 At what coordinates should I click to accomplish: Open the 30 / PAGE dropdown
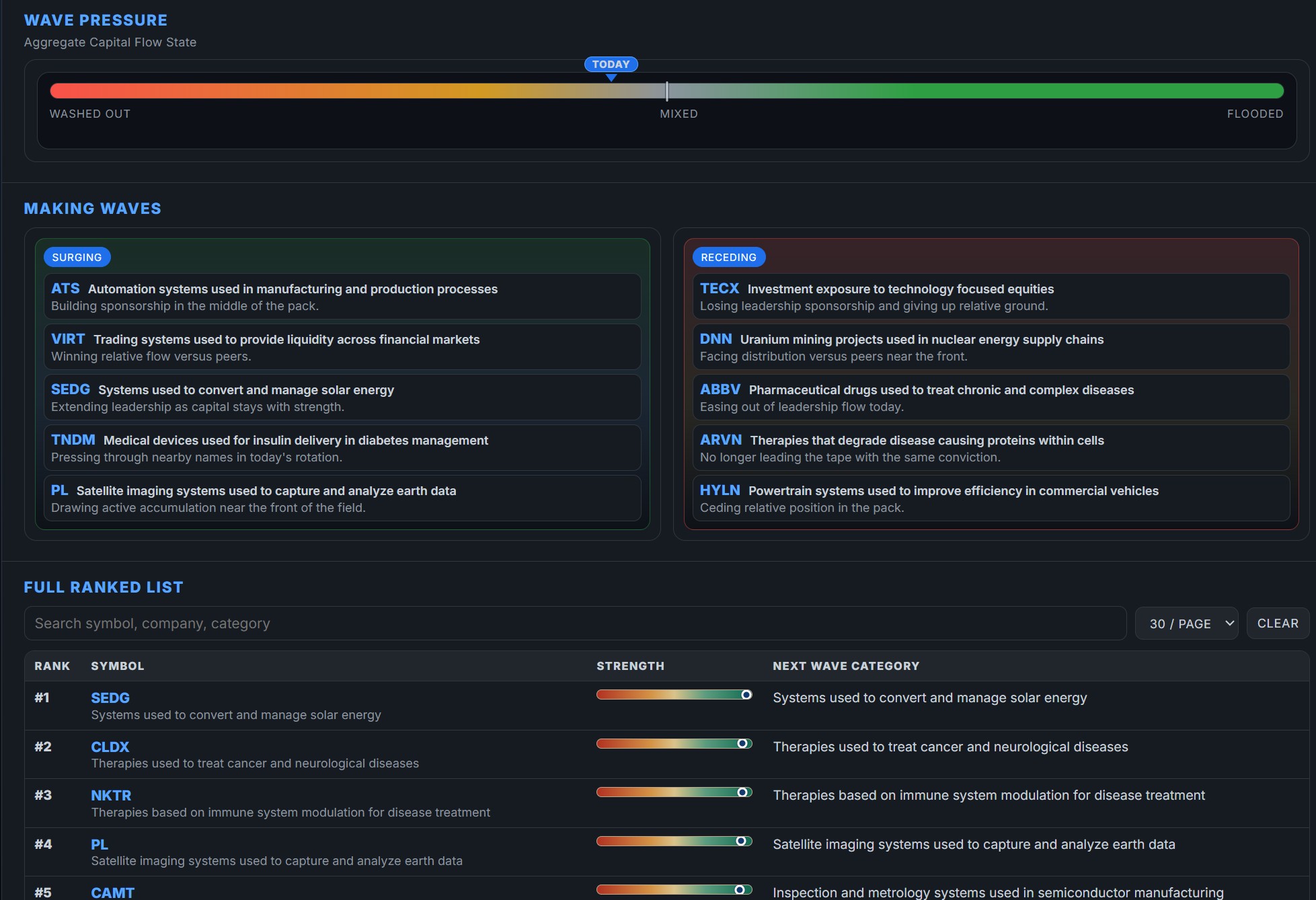coord(1186,624)
